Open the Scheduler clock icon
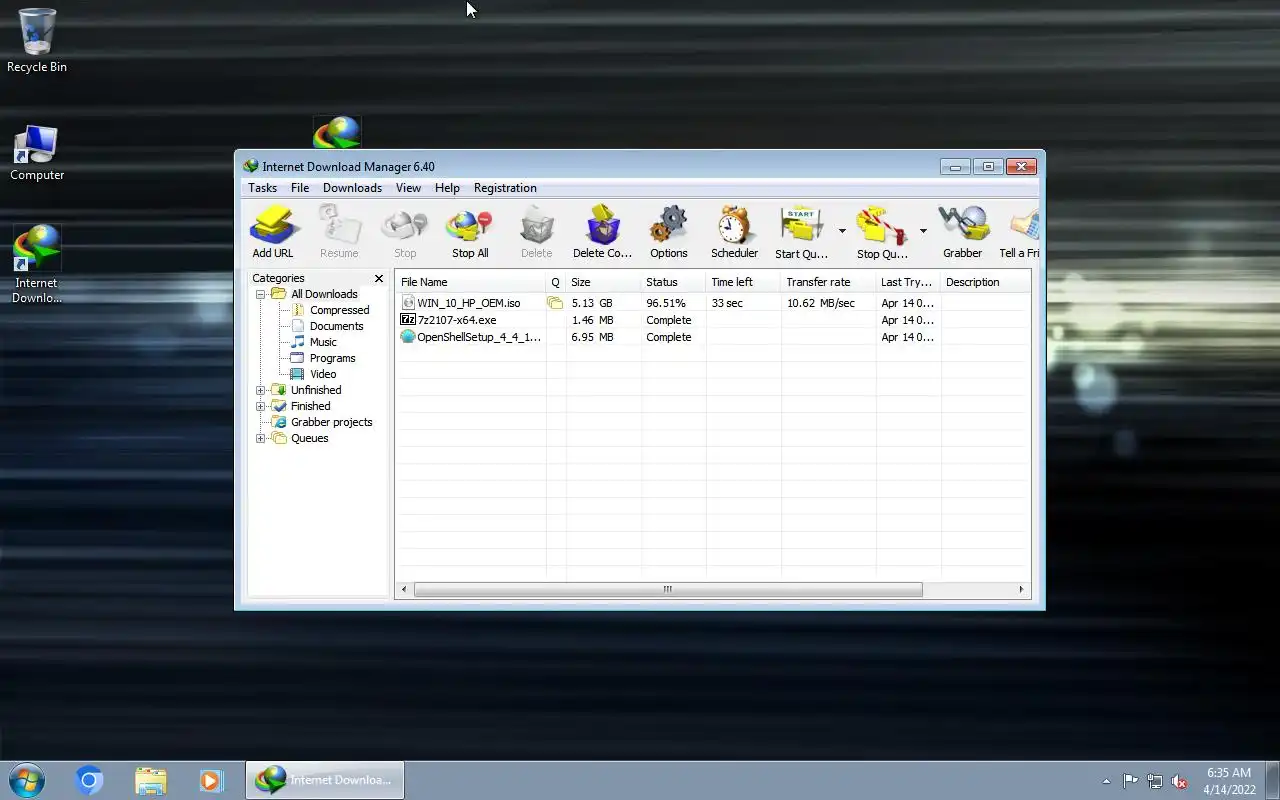The width and height of the screenshot is (1280, 800). point(734,232)
